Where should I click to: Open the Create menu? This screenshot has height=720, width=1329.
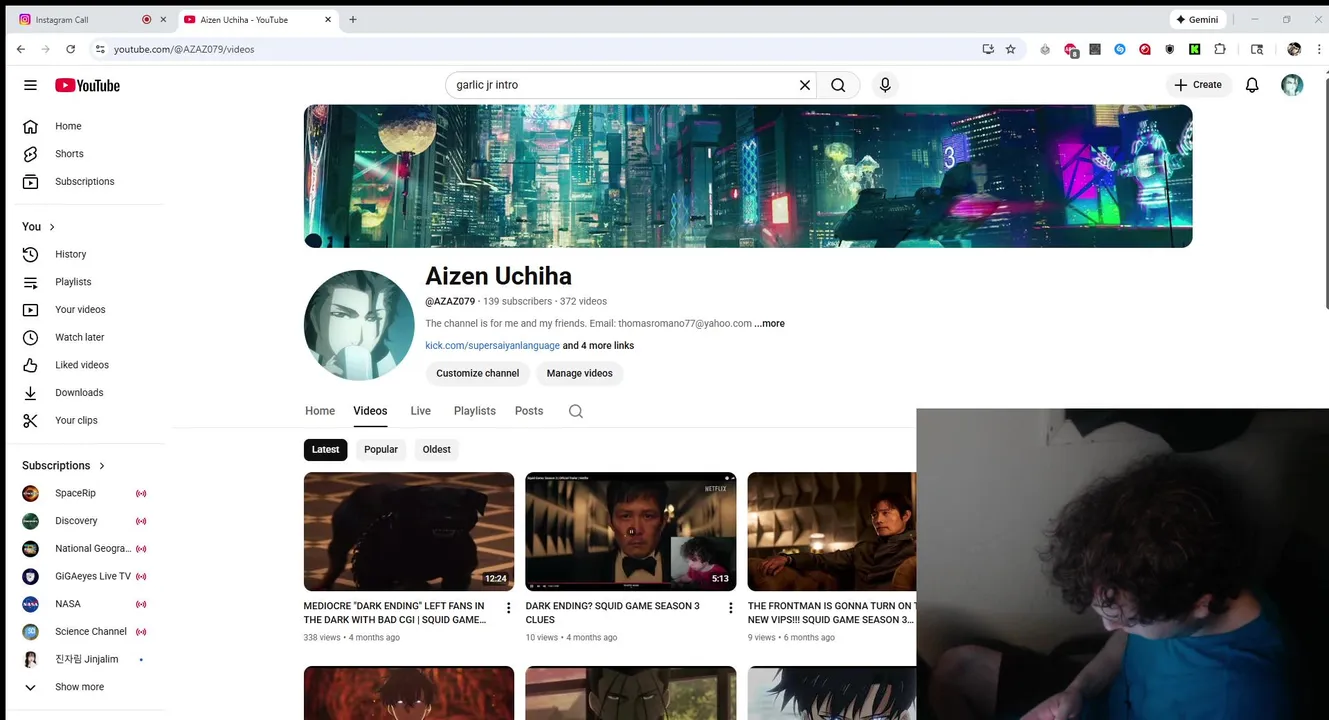tap(1198, 85)
